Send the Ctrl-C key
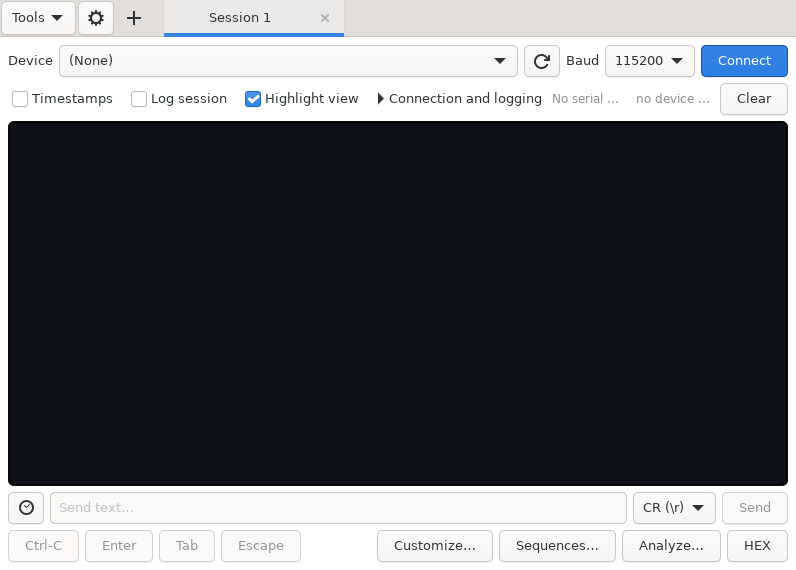 (x=44, y=546)
